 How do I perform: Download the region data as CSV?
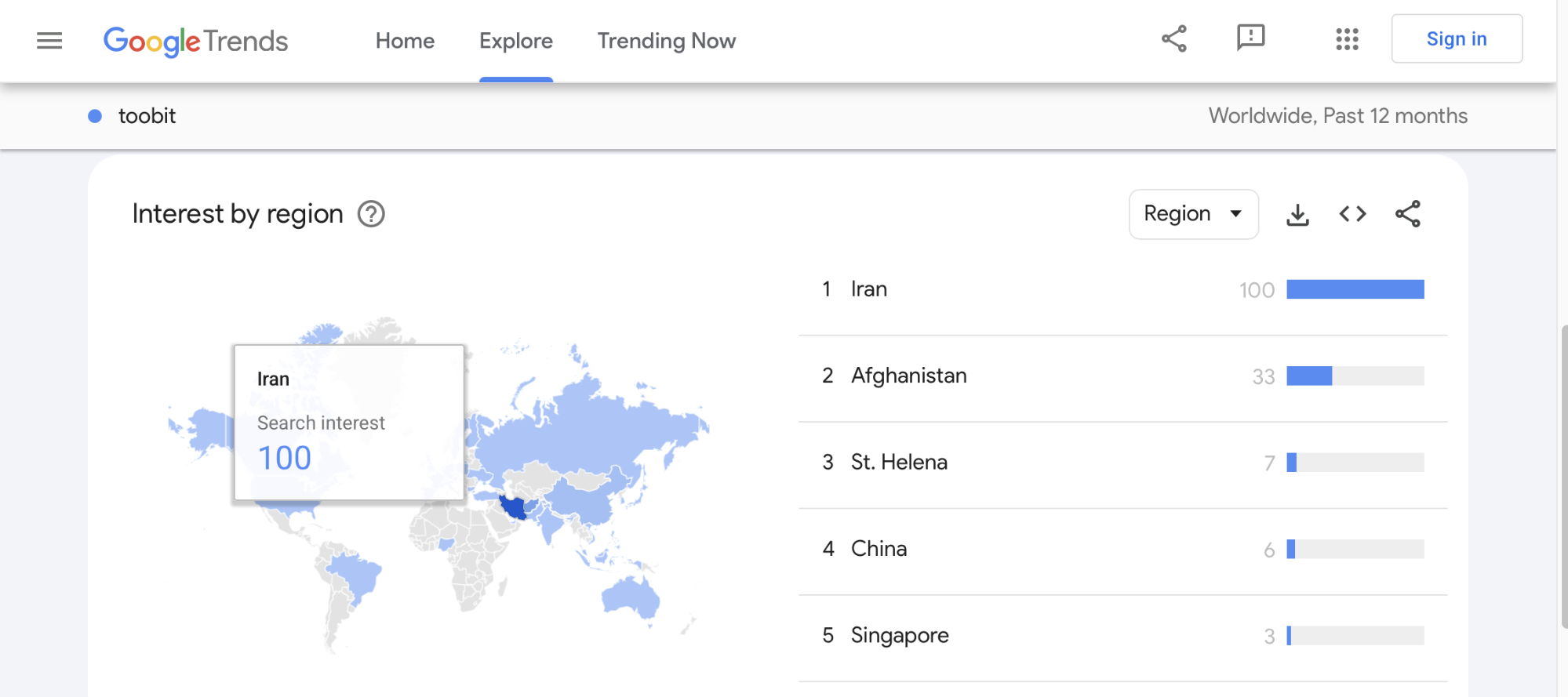pyautogui.click(x=1297, y=214)
